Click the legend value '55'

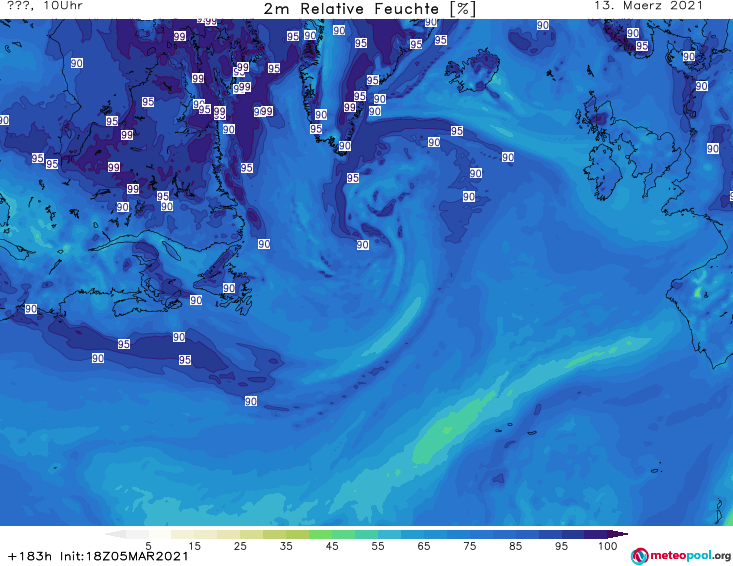coord(378,546)
